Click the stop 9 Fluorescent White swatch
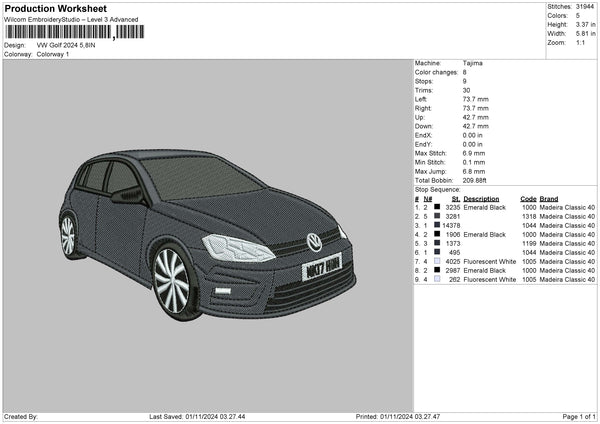This screenshot has height=424, width=600. (x=437, y=279)
